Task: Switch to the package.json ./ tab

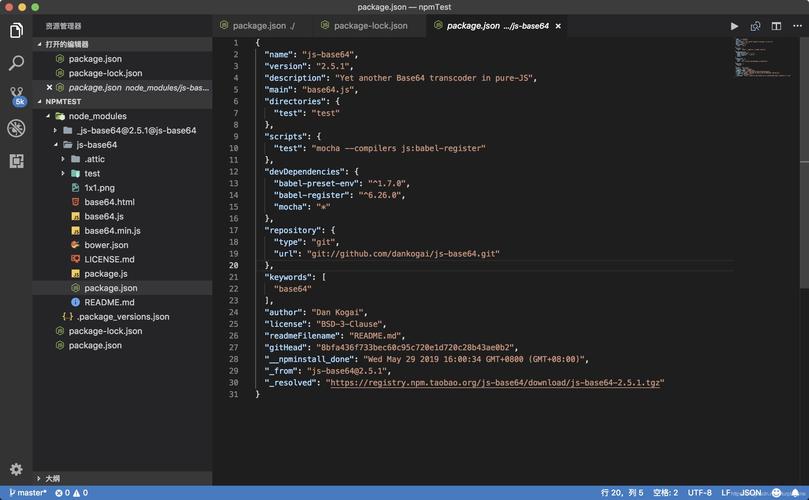Action: tap(263, 26)
